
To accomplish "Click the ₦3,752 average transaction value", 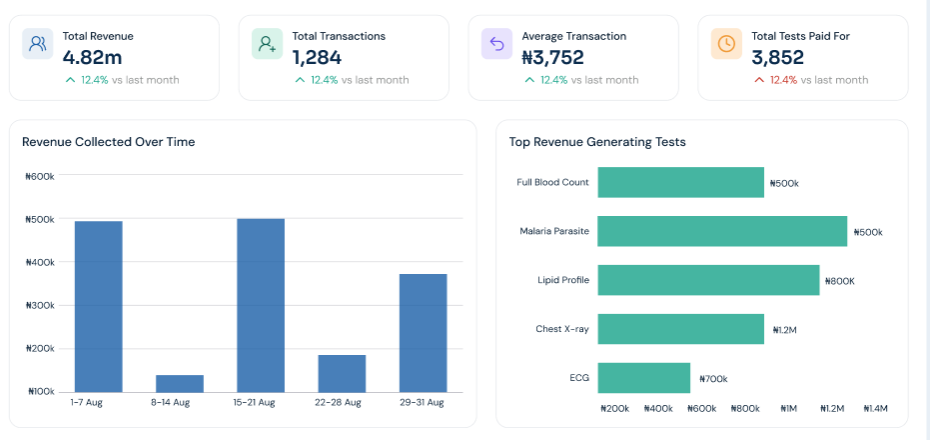I will [x=553, y=58].
